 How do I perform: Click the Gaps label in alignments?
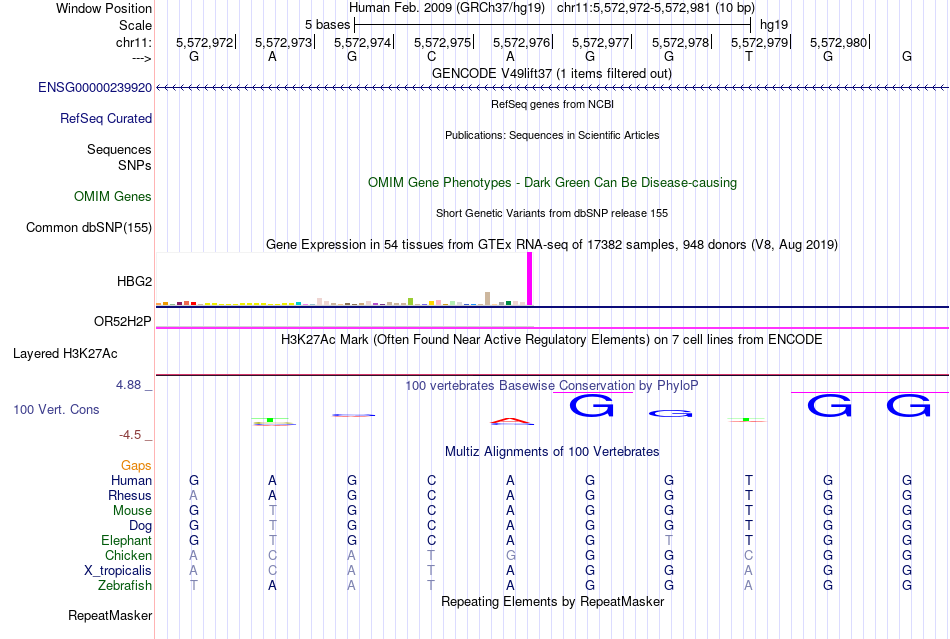(136, 466)
